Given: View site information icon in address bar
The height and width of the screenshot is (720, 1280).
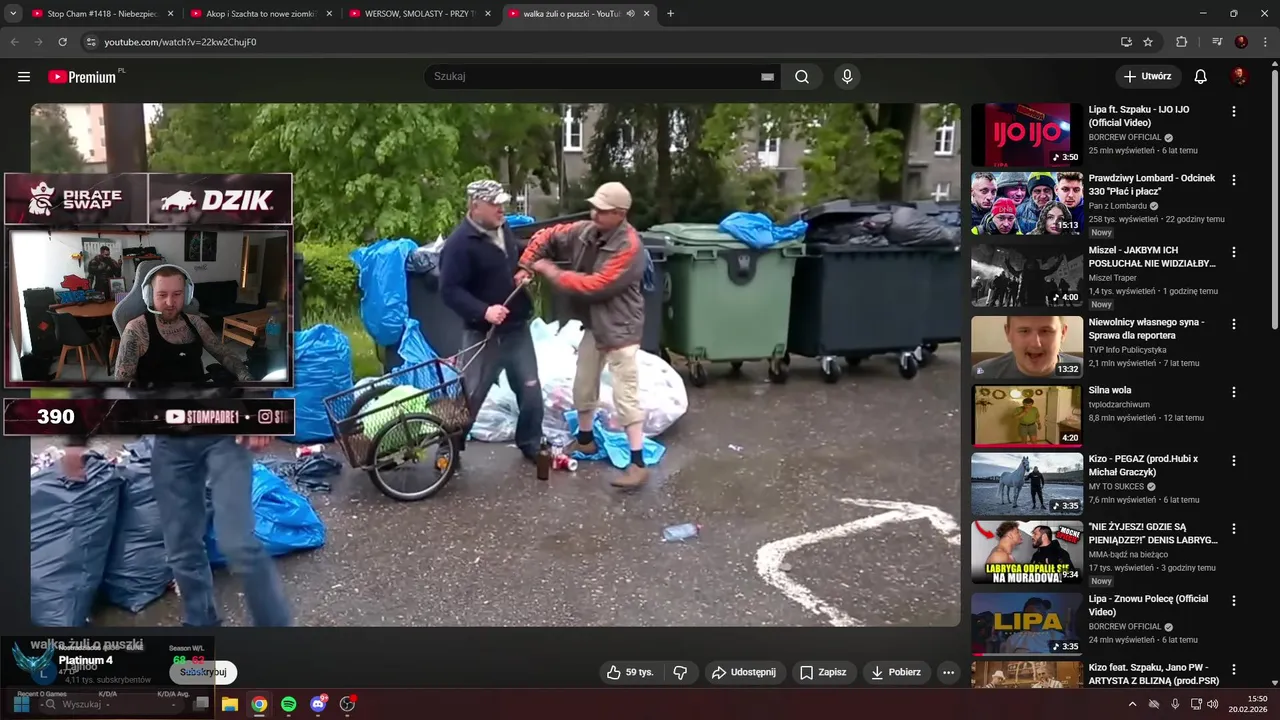Looking at the screenshot, I should (90, 42).
